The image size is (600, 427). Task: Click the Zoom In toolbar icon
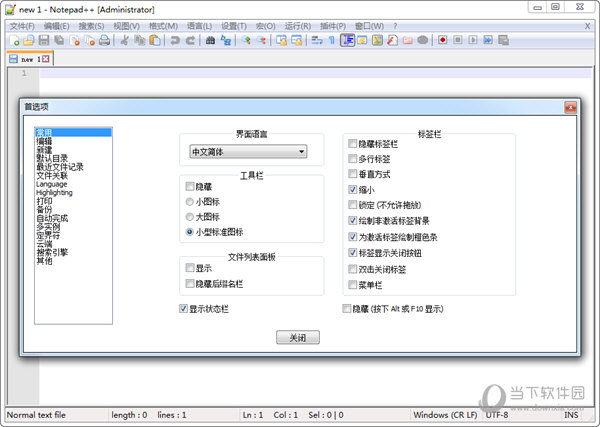pos(246,40)
